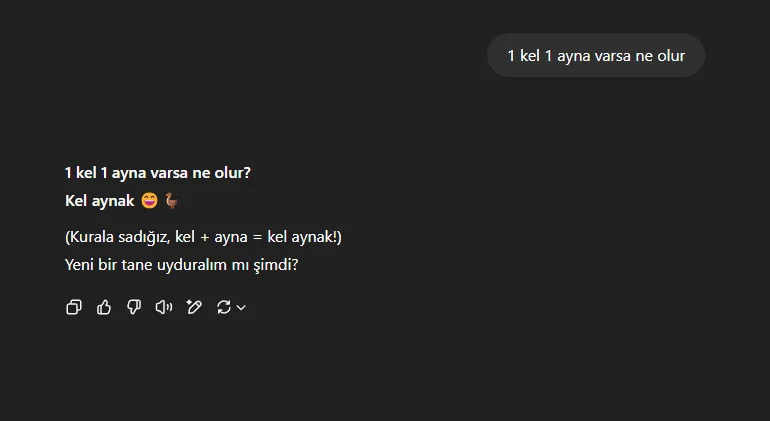Image resolution: width=770 pixels, height=421 pixels.
Task: Expand the chevron beside the regenerate icon
Action: (241, 308)
